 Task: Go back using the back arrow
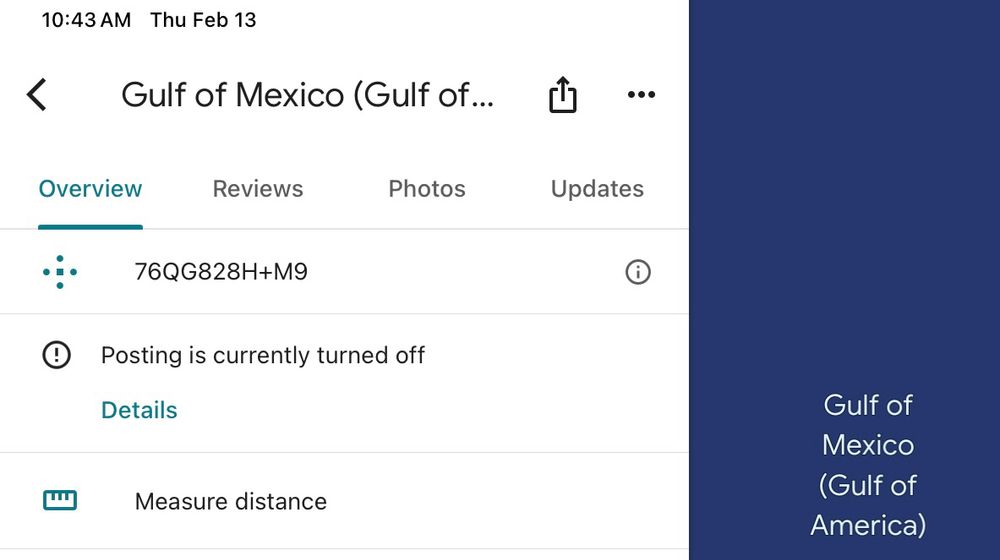coord(37,95)
